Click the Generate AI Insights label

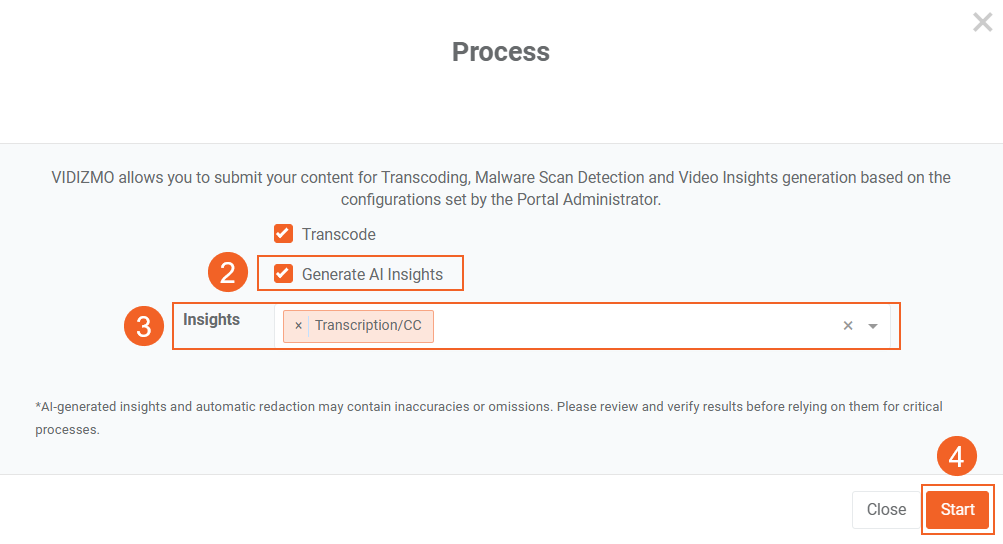pos(372,274)
